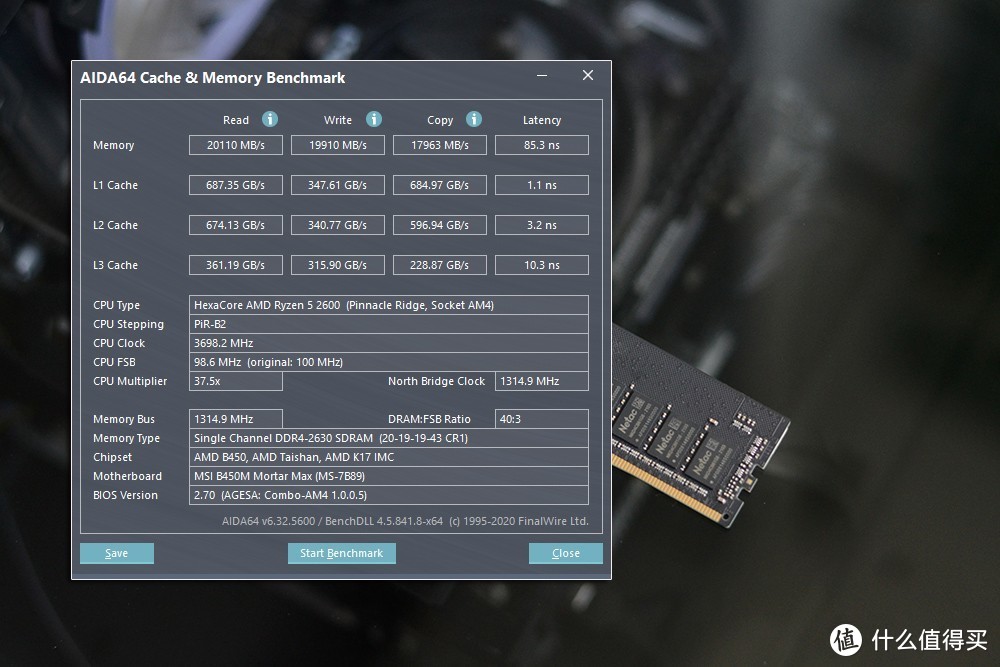1000x667 pixels.
Task: Click the Memory Bus label
Action: tap(124, 420)
